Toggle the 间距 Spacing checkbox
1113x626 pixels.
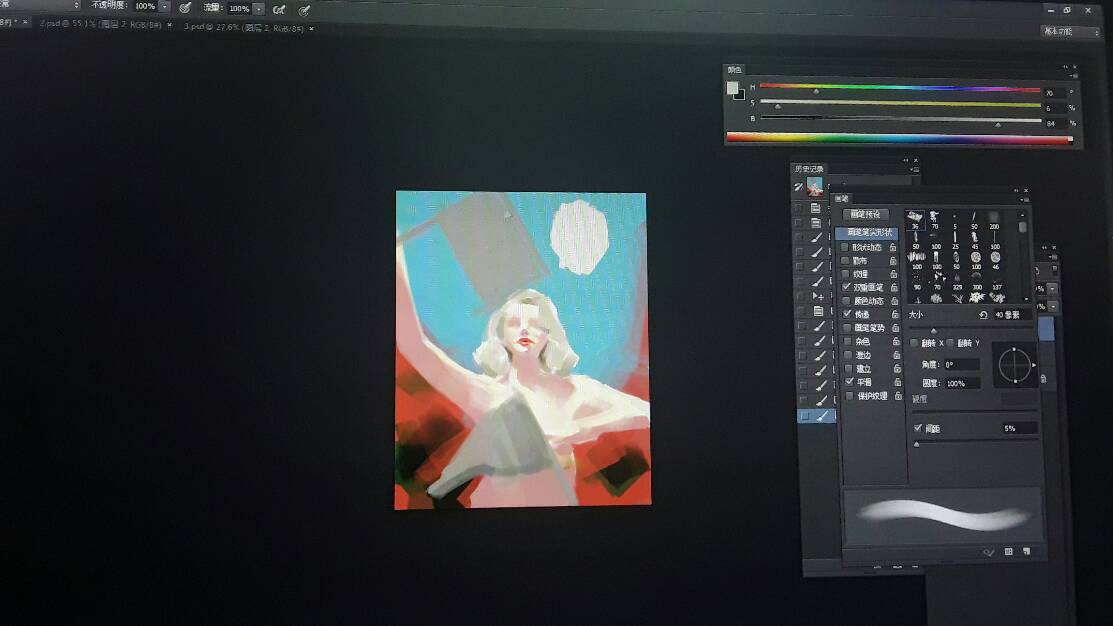click(x=918, y=428)
